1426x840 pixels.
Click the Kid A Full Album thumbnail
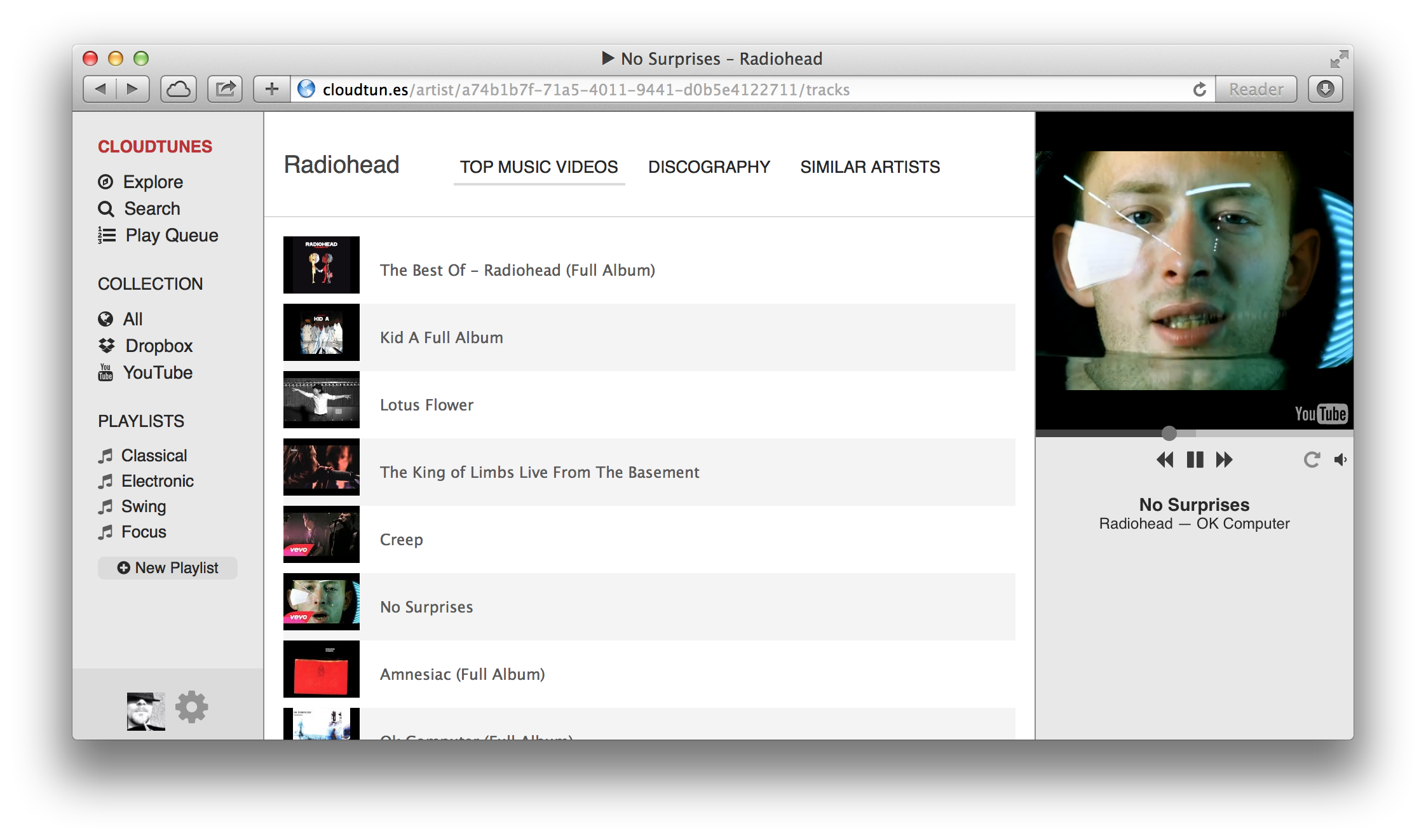click(x=321, y=332)
